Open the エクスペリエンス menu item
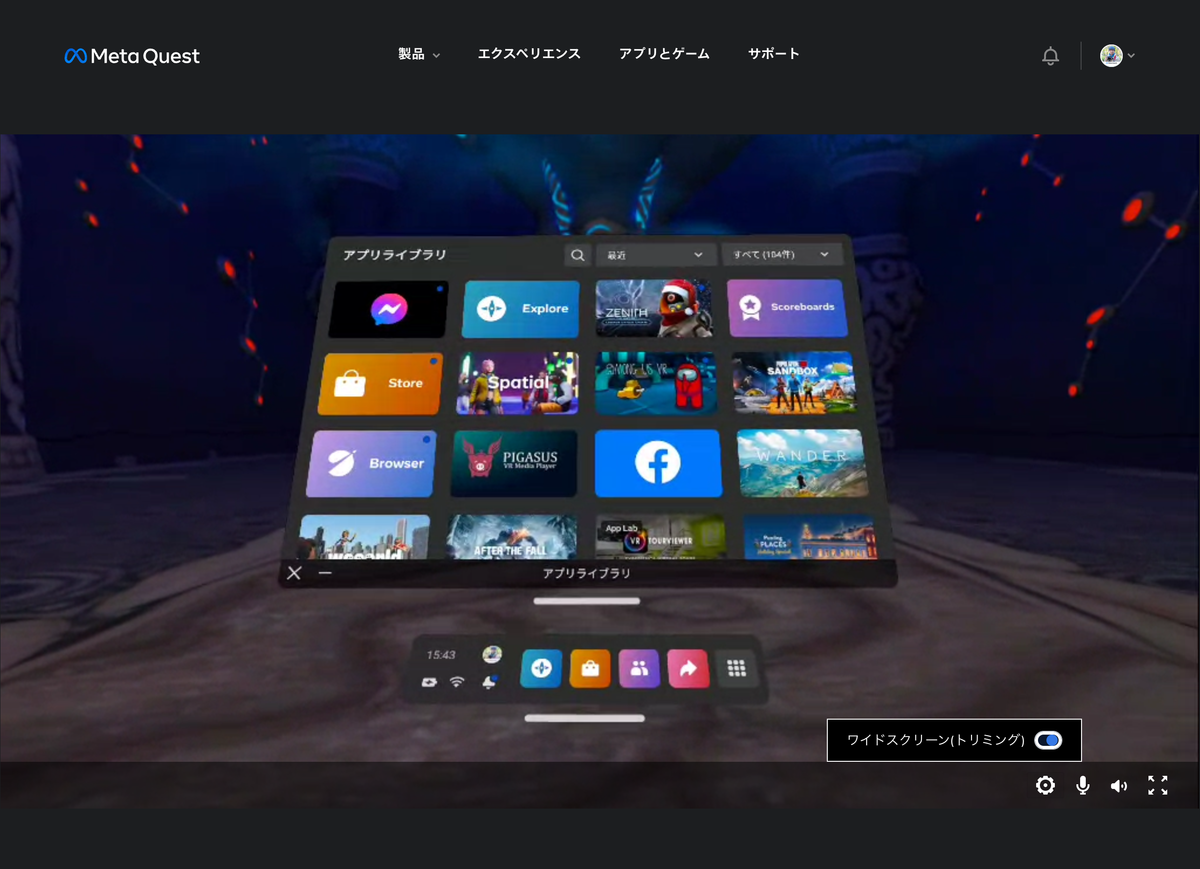The height and width of the screenshot is (869, 1200). pyautogui.click(x=529, y=54)
